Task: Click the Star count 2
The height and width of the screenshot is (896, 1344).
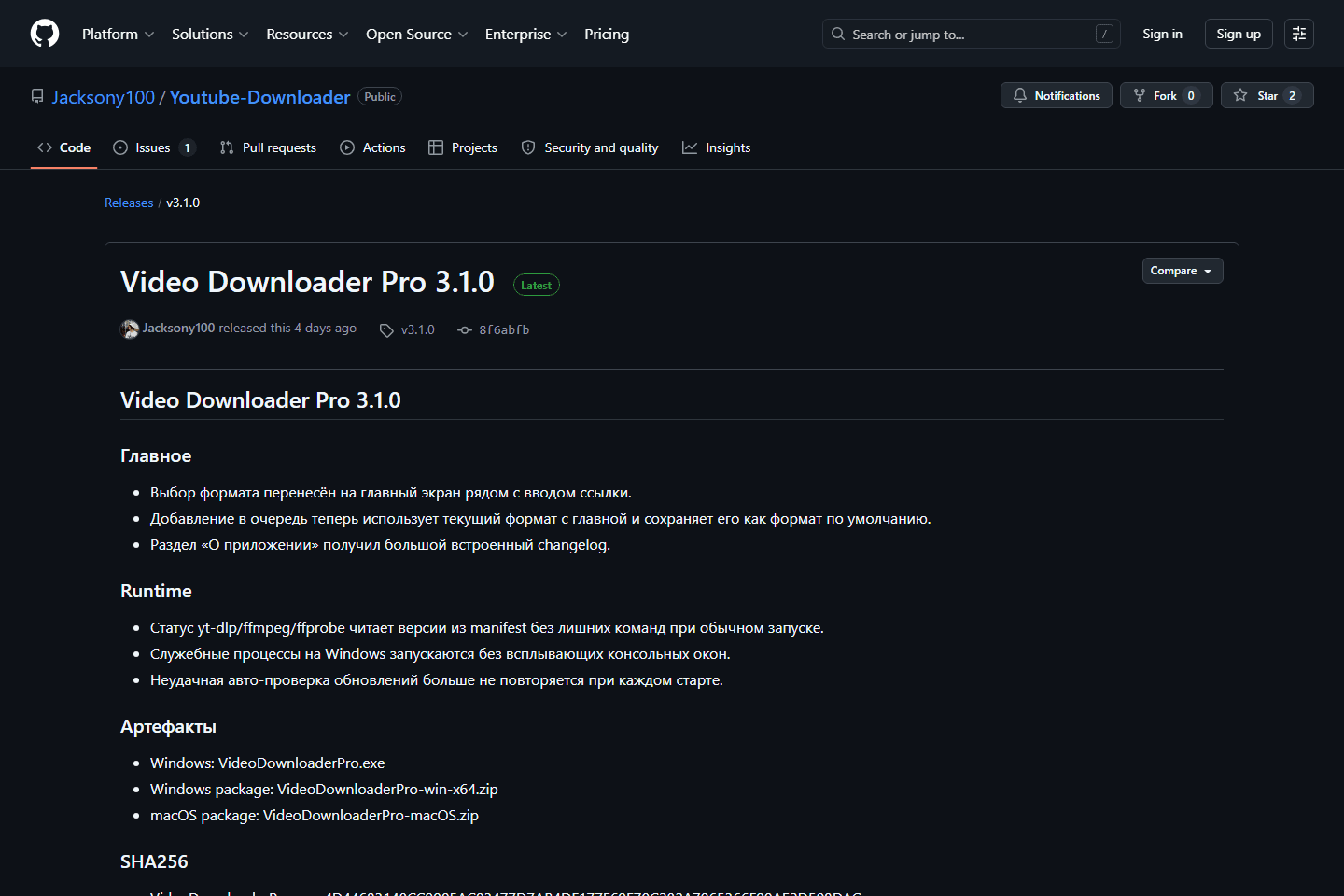Action: [x=1292, y=96]
